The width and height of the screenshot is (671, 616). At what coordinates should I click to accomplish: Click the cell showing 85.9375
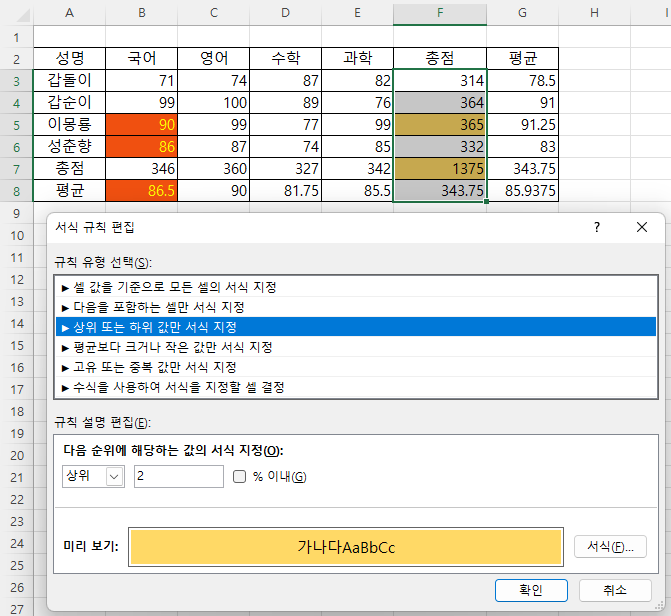(523, 190)
